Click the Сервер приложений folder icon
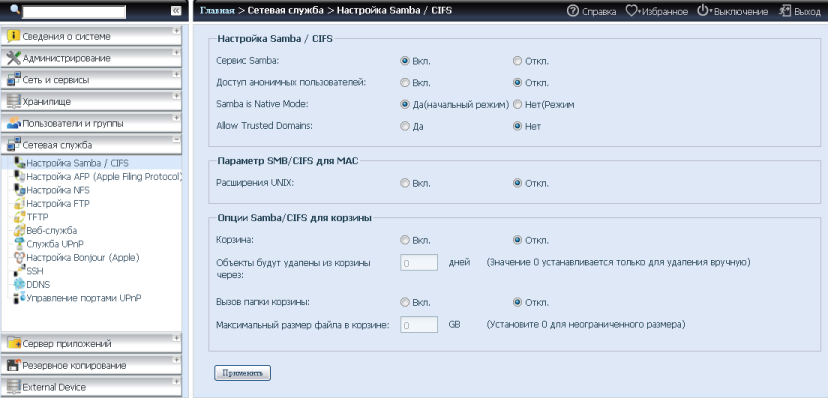 point(14,344)
